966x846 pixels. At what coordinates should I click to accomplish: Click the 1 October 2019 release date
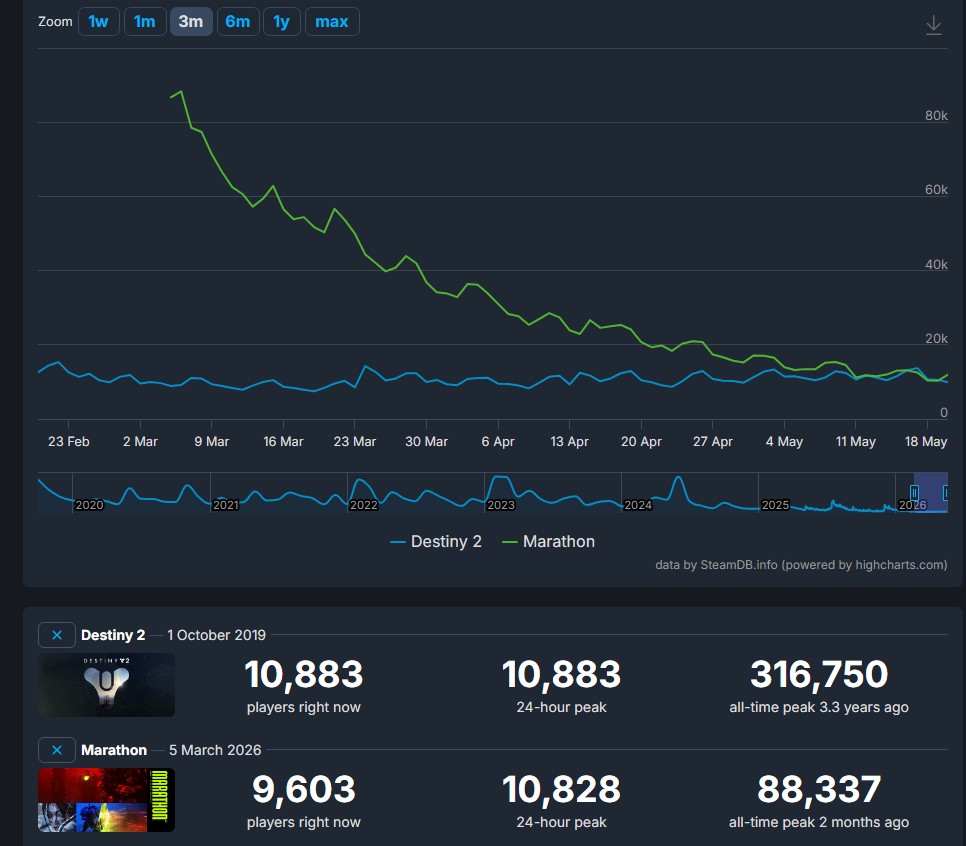(216, 635)
